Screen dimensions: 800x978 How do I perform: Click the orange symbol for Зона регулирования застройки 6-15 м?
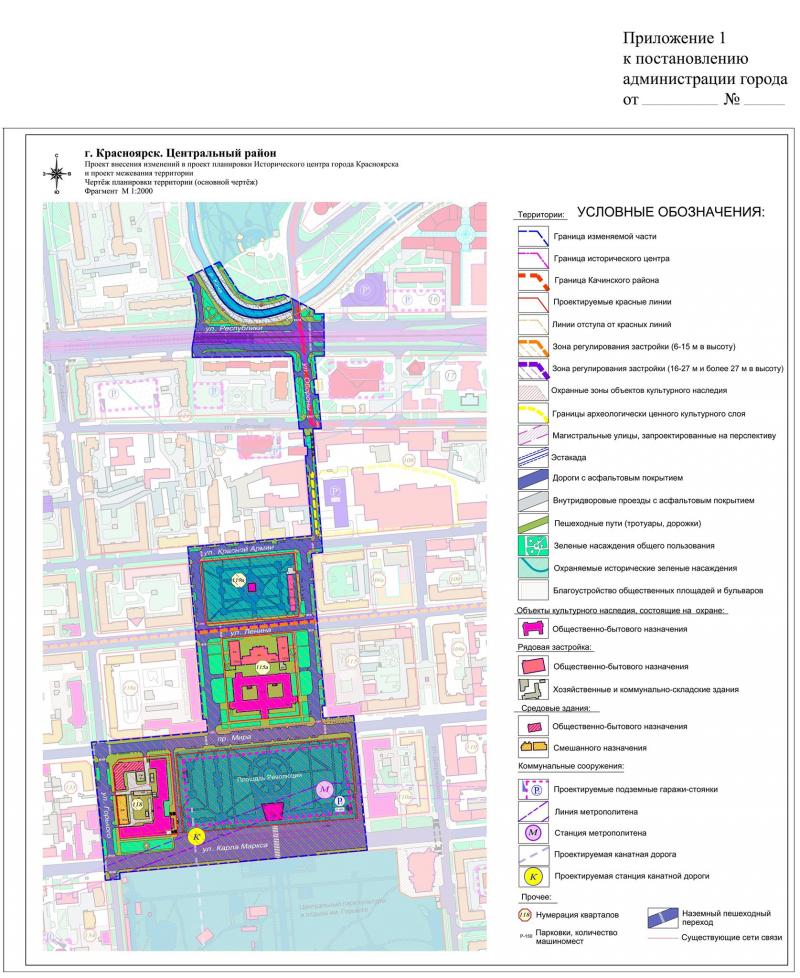(x=534, y=346)
